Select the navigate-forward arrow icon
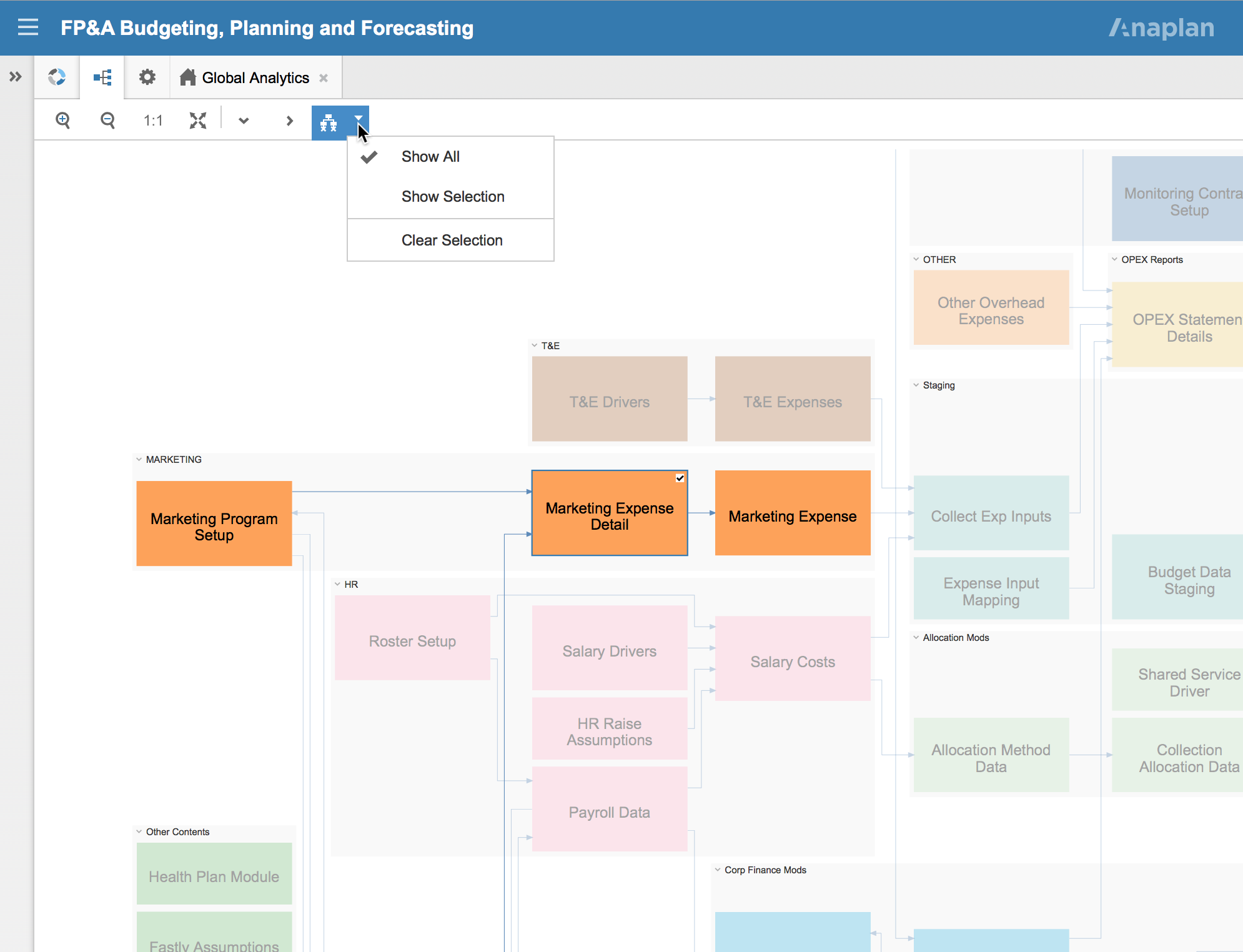 pyautogui.click(x=289, y=120)
